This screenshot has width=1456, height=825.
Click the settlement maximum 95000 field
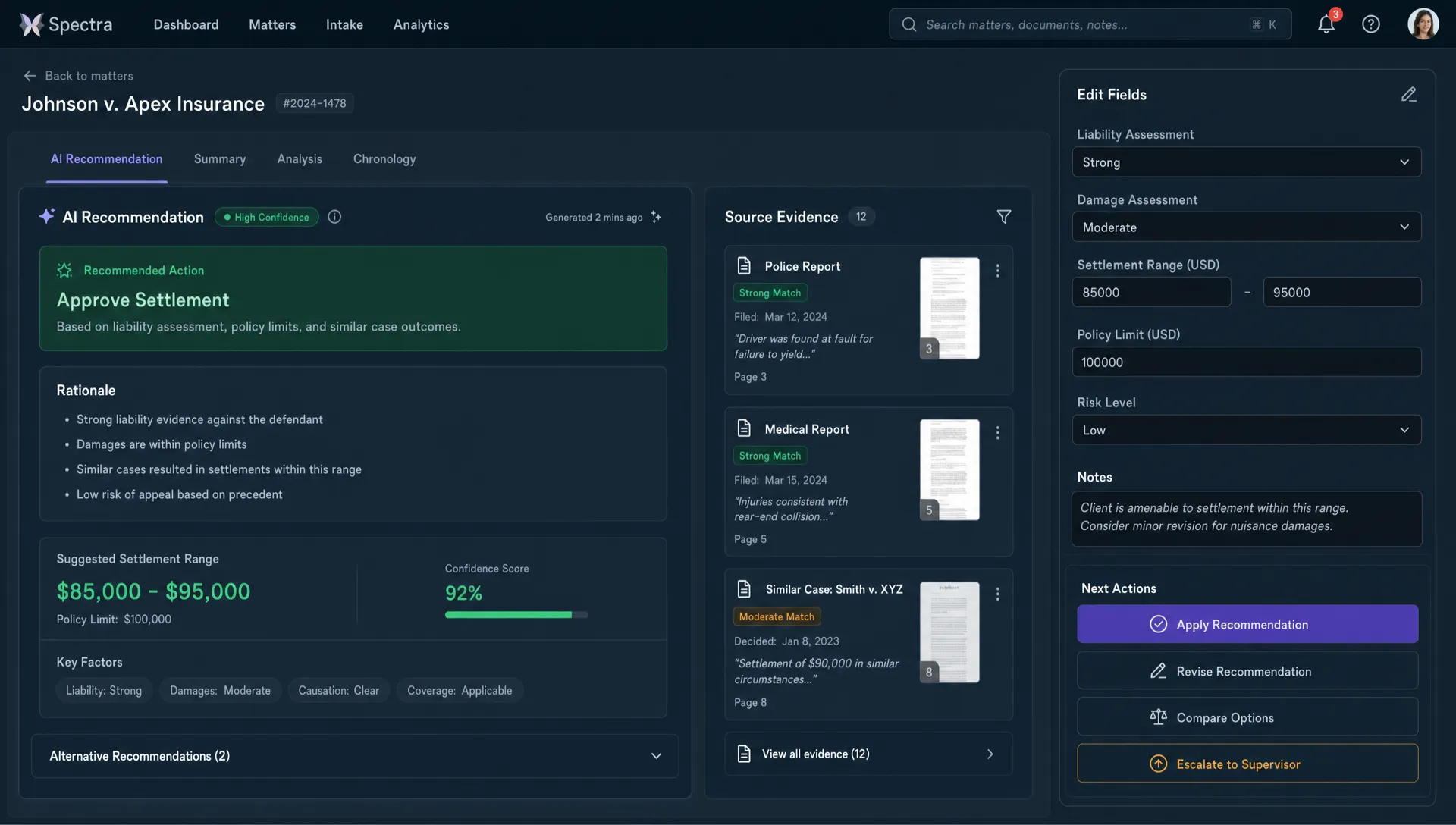tap(1342, 293)
